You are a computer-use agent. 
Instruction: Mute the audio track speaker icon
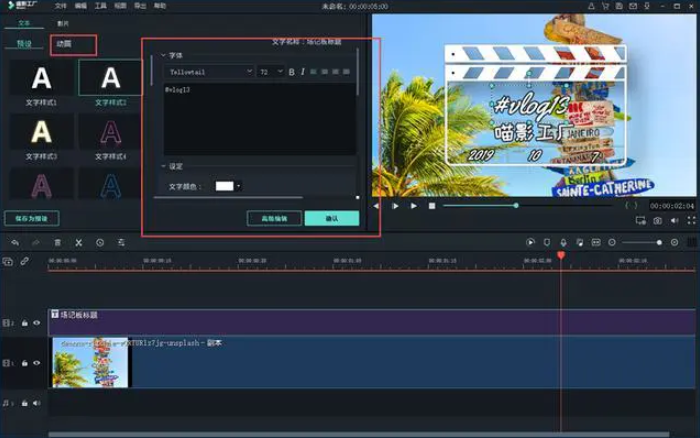37,403
